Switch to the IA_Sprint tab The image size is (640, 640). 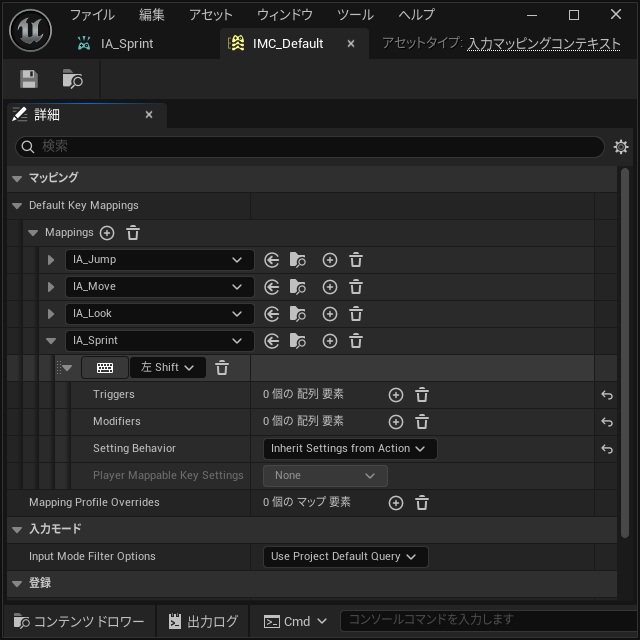pos(116,43)
